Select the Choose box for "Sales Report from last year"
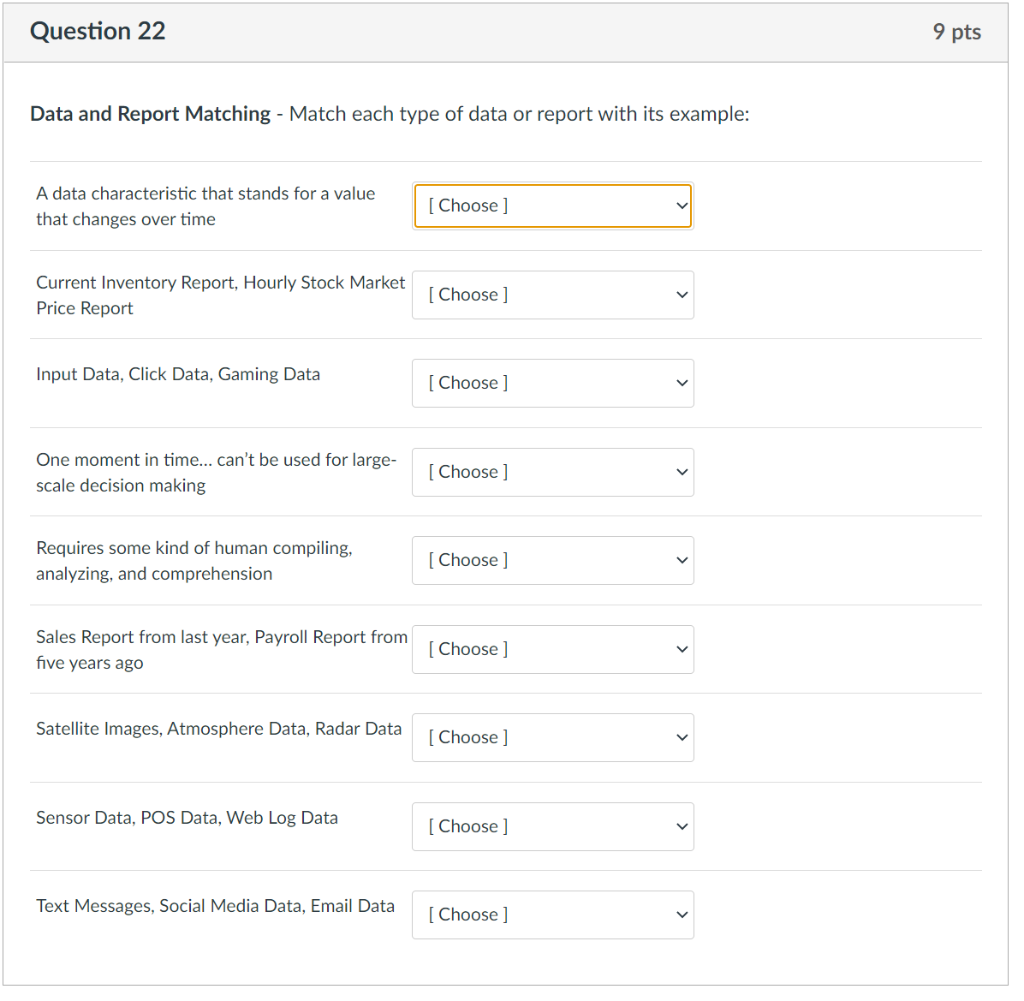 coord(552,649)
